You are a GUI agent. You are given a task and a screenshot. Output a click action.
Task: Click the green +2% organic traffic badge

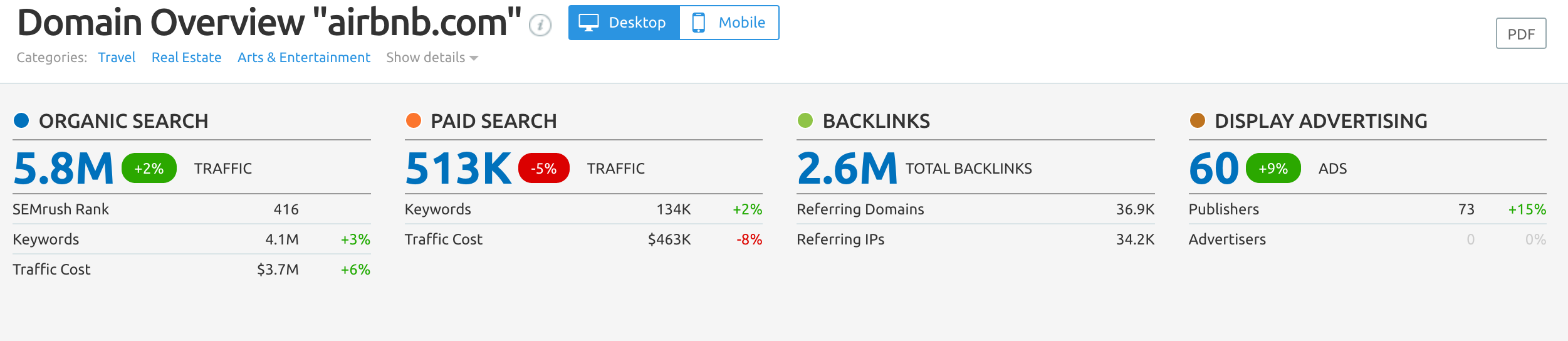(x=149, y=168)
